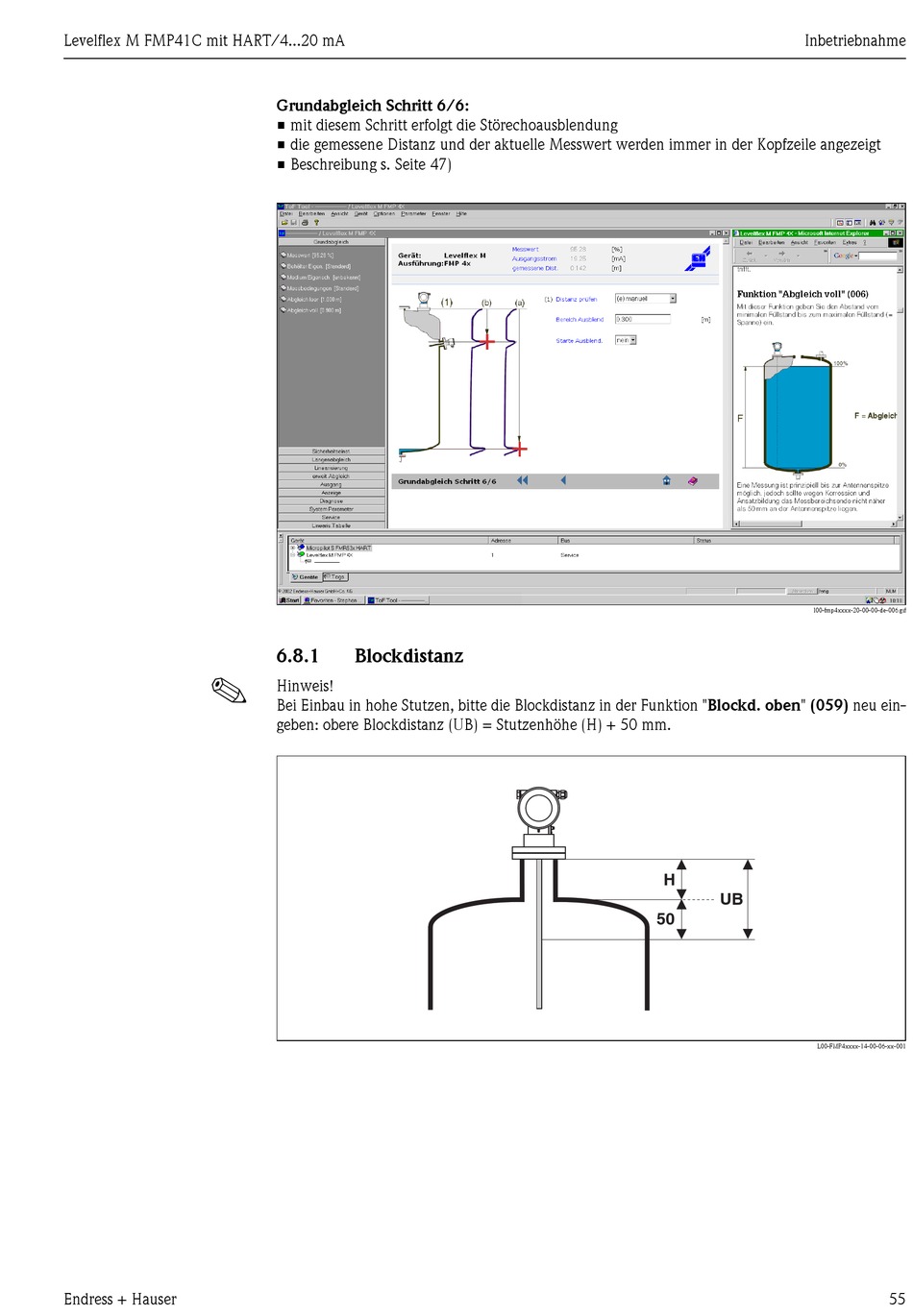Open the Ausgang group
The image size is (913, 1316).
coord(332,485)
